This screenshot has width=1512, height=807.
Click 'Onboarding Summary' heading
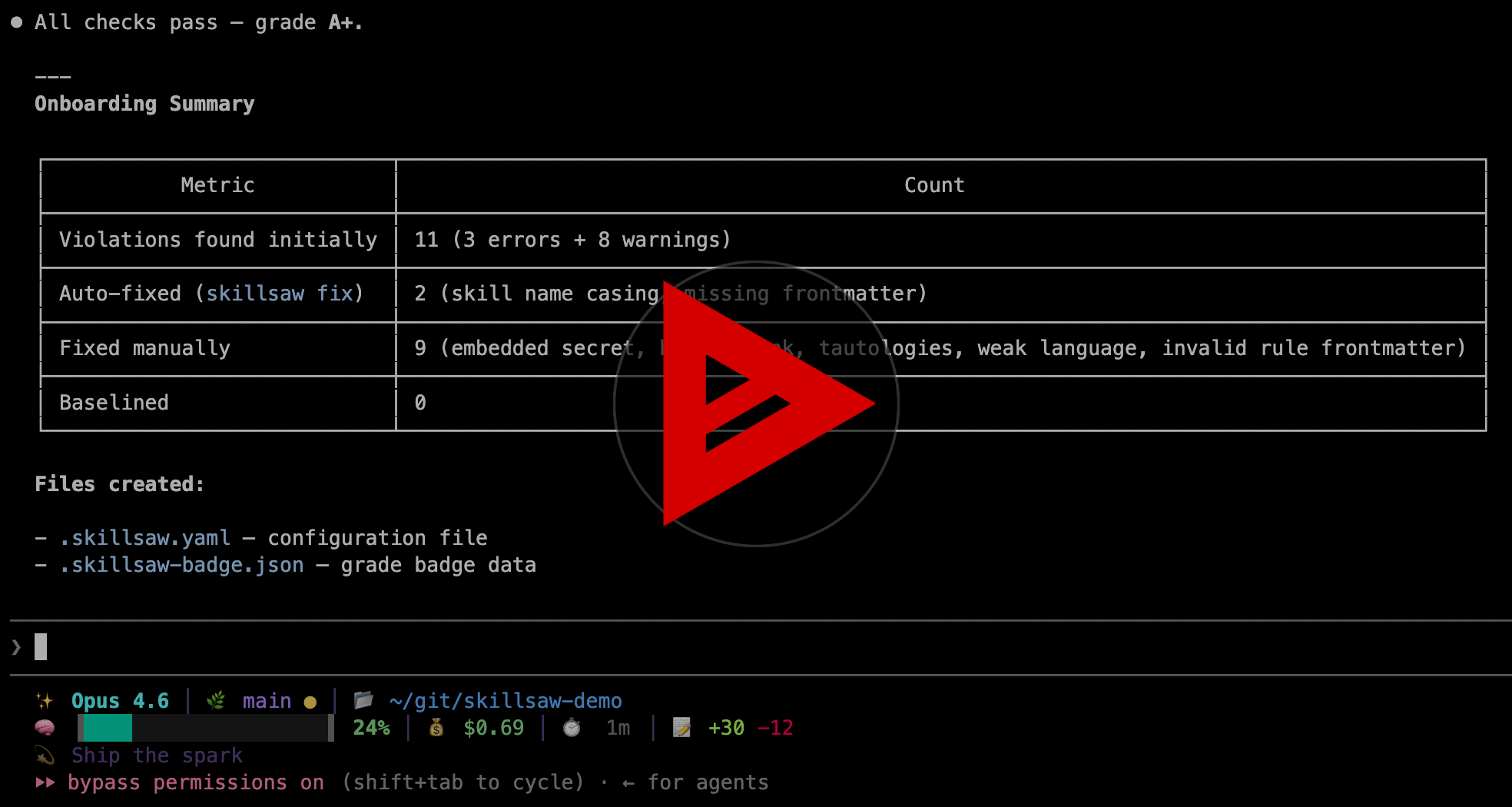click(x=144, y=104)
